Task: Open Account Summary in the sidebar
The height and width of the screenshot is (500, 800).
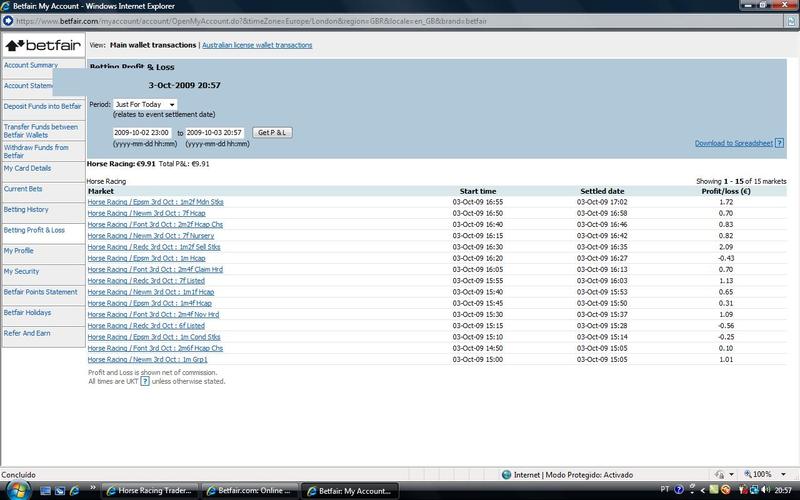Action: click(31, 65)
